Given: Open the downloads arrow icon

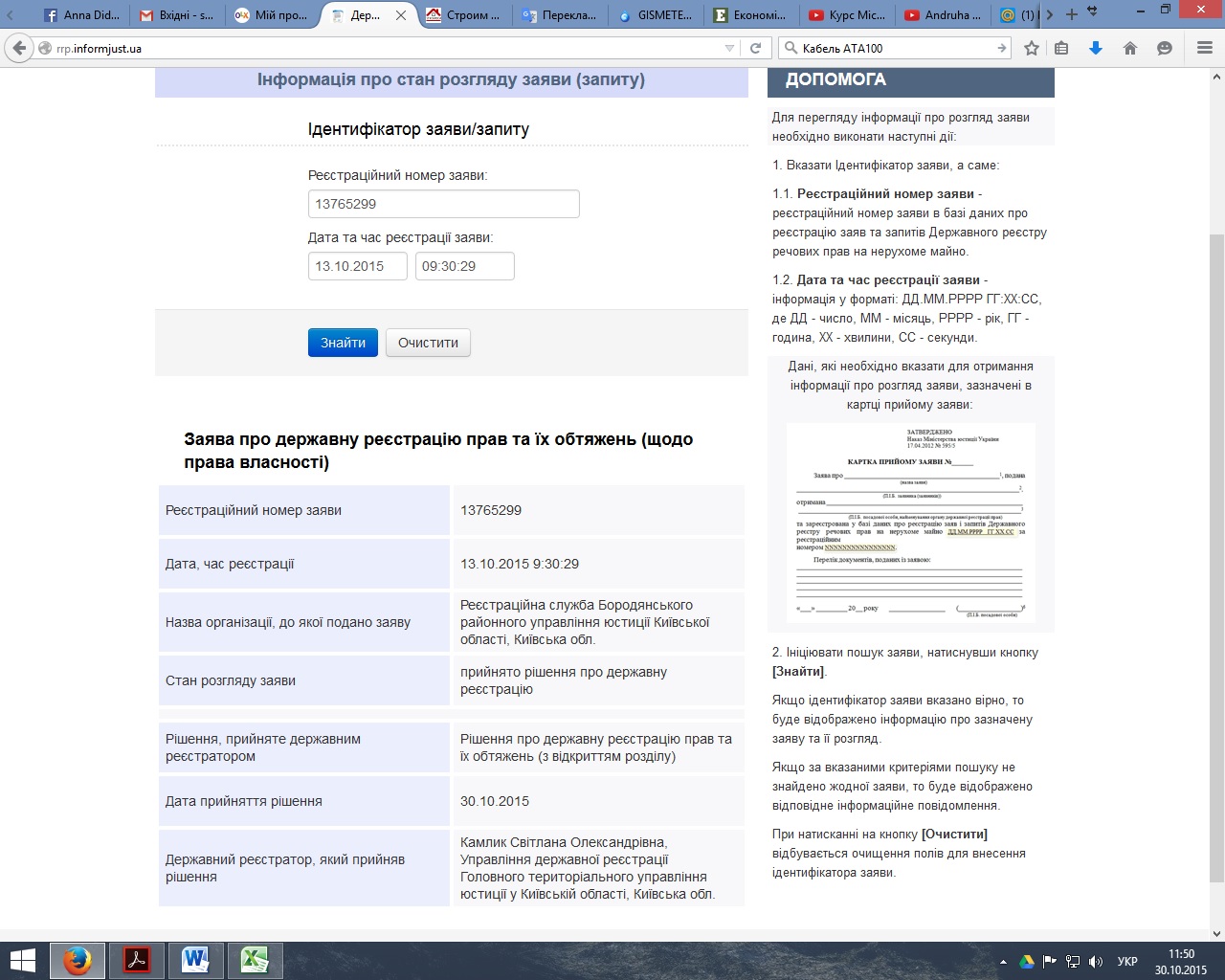Looking at the screenshot, I should pos(1096,48).
